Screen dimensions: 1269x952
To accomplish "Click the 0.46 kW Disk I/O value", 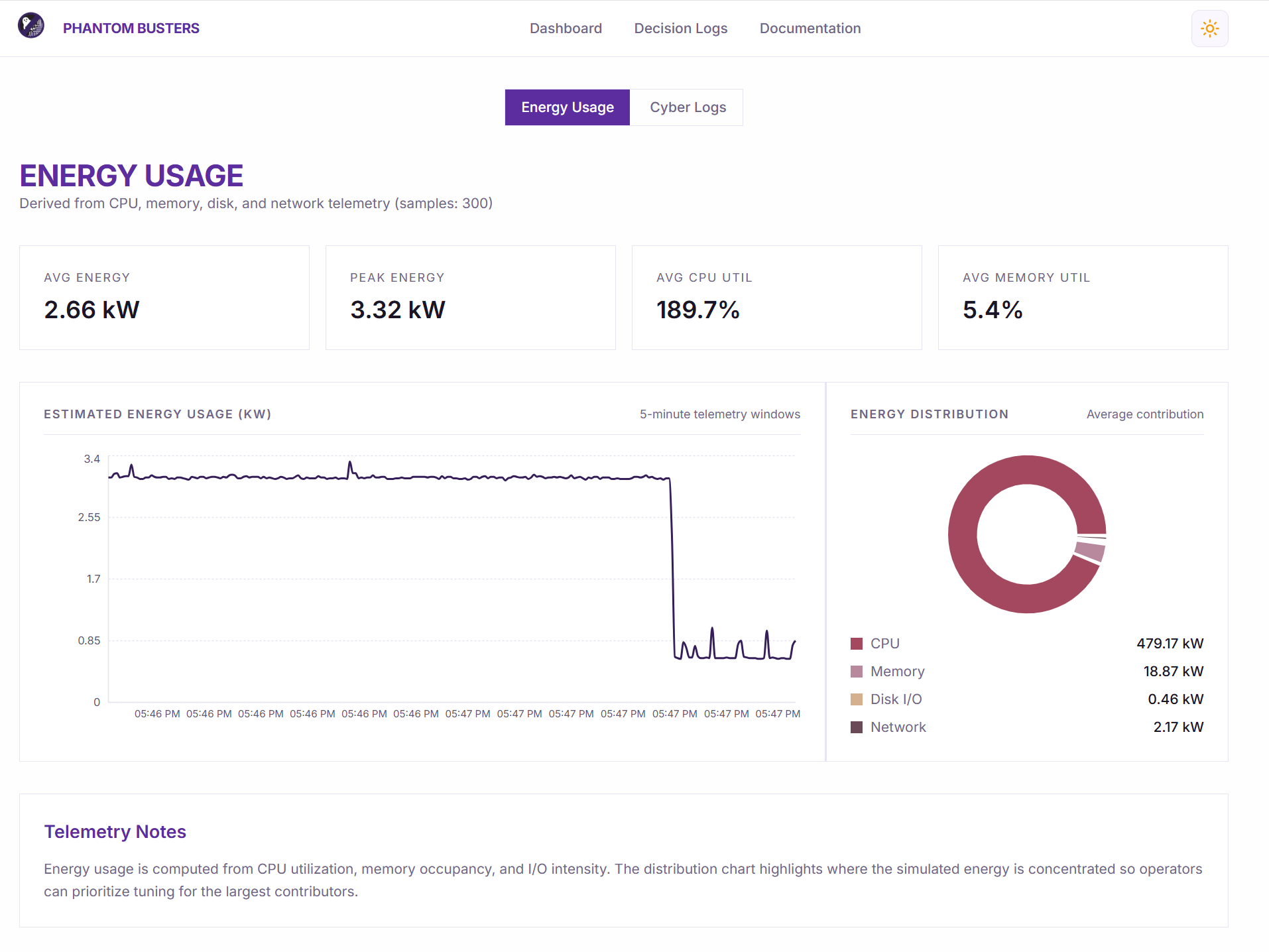I will pos(1176,699).
